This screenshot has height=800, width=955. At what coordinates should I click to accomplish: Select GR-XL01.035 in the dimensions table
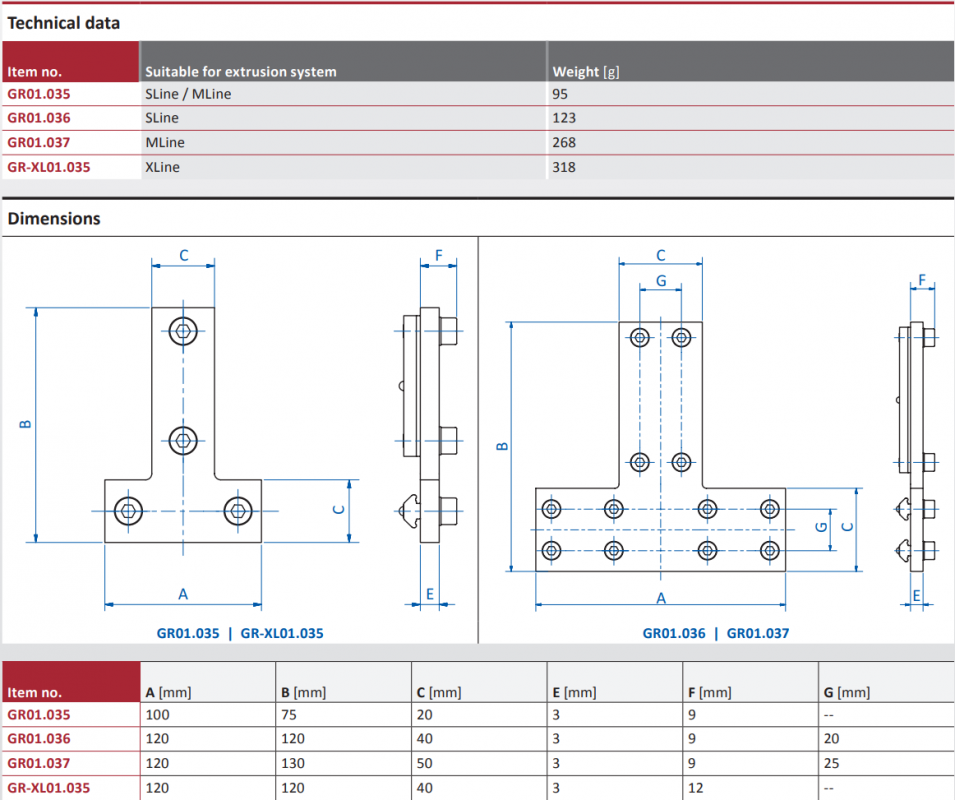tap(49, 788)
